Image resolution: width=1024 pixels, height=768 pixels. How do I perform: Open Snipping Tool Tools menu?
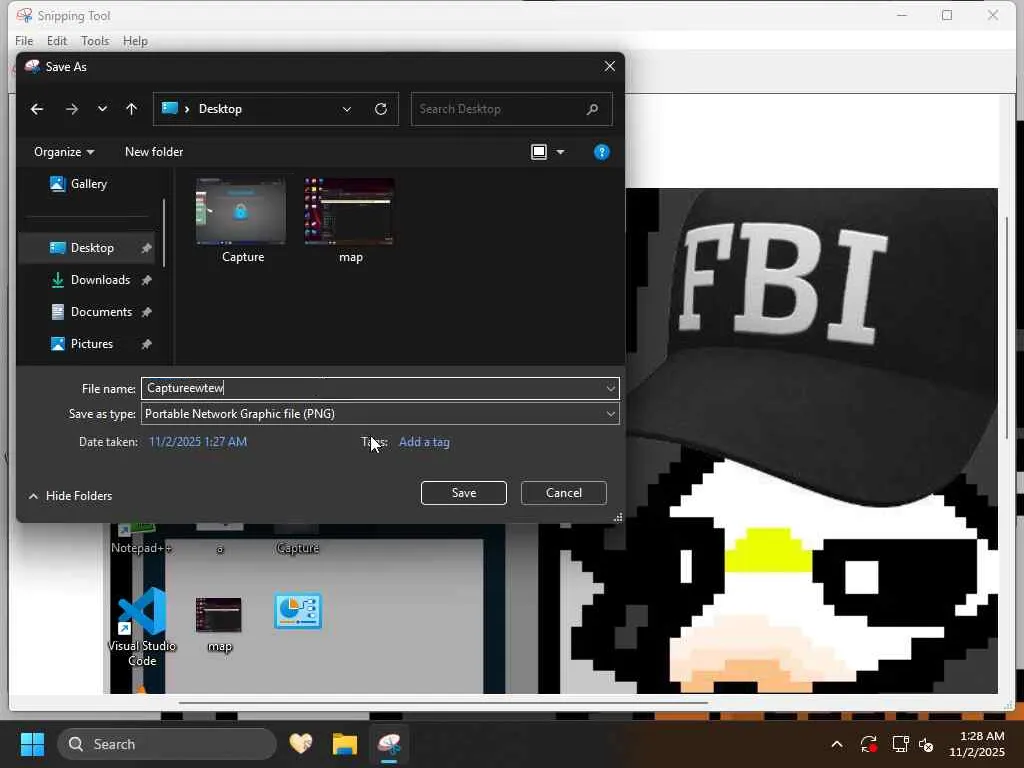coord(95,41)
